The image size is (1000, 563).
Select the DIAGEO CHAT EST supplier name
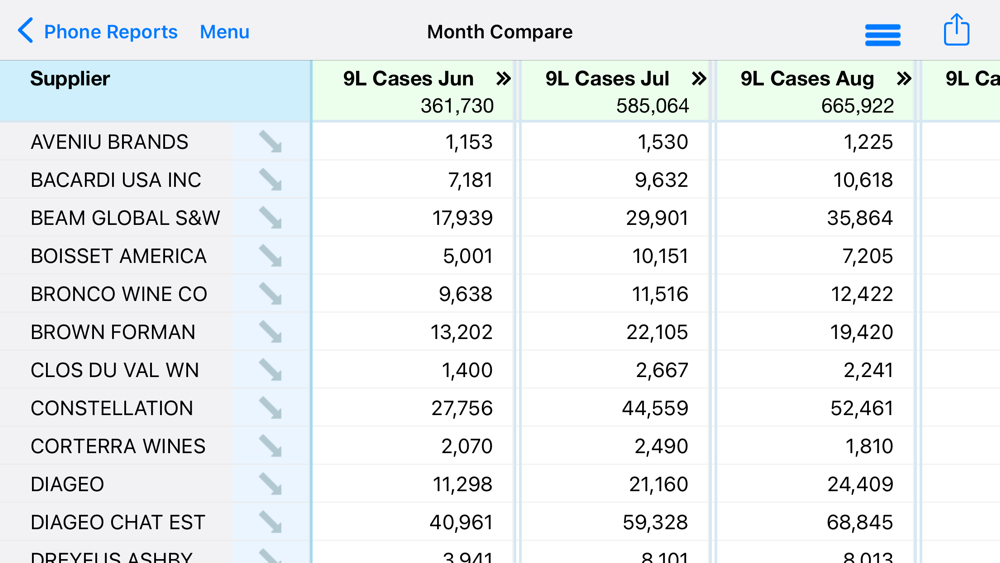tap(117, 522)
